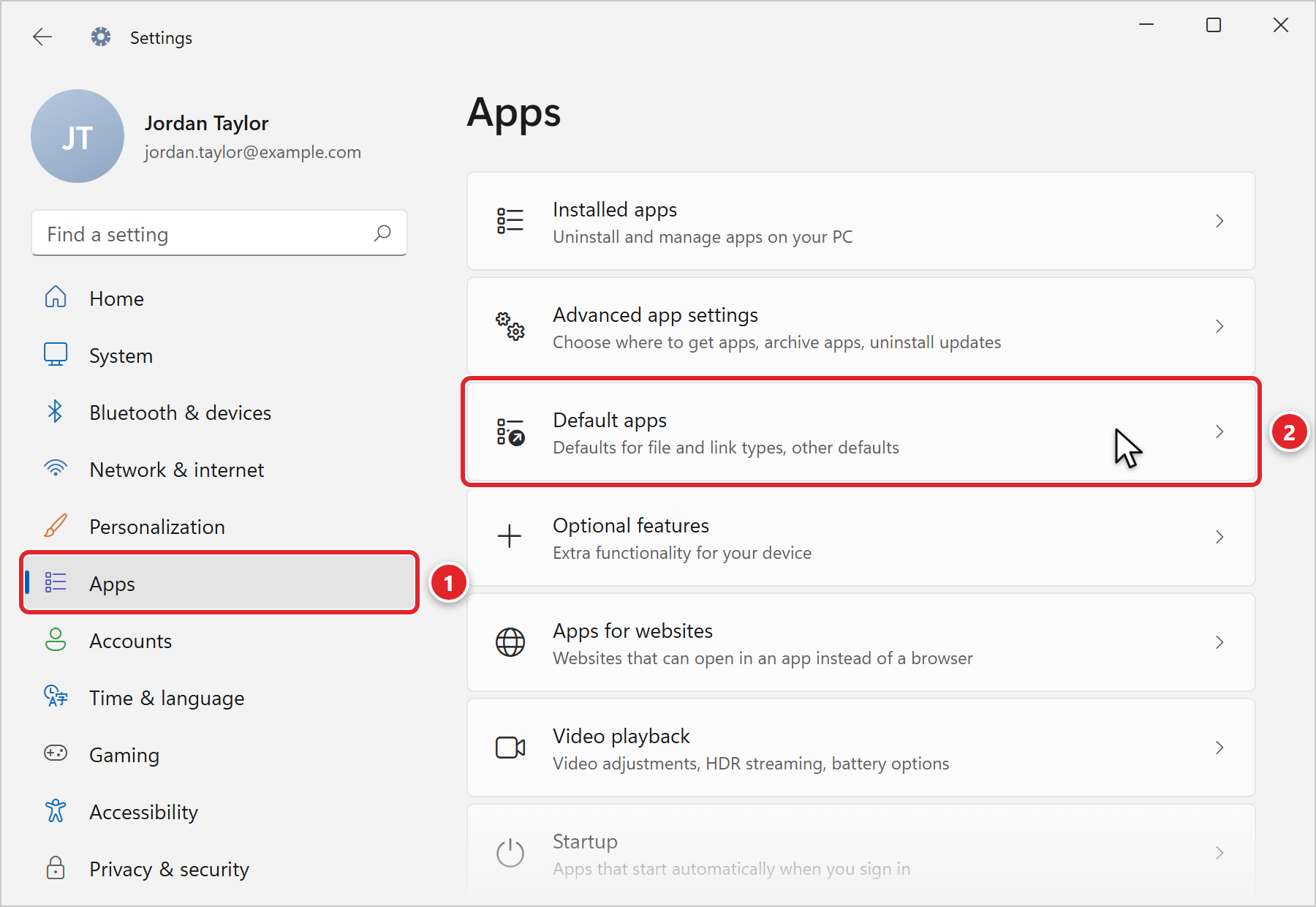Click the Find a setting search box
This screenshot has height=907, width=1316.
coord(219,233)
